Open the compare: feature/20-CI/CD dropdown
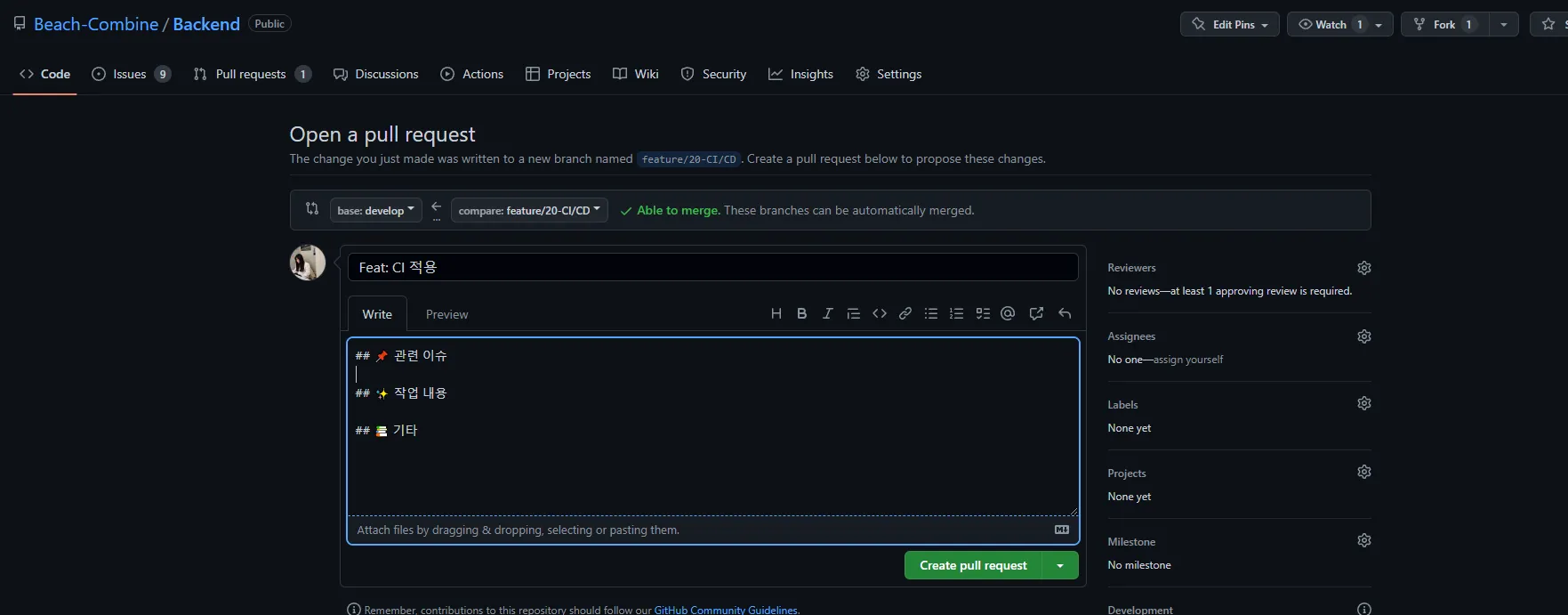1568x615 pixels. (x=529, y=210)
